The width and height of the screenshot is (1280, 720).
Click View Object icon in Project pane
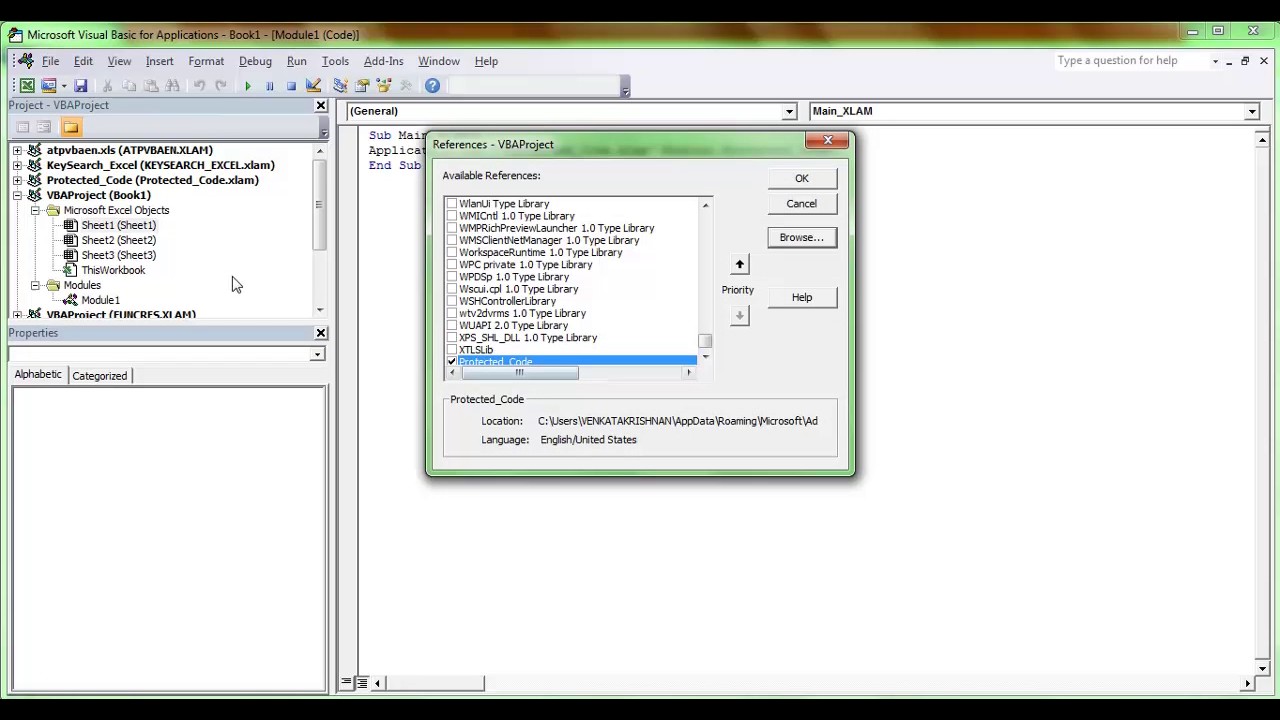click(44, 127)
